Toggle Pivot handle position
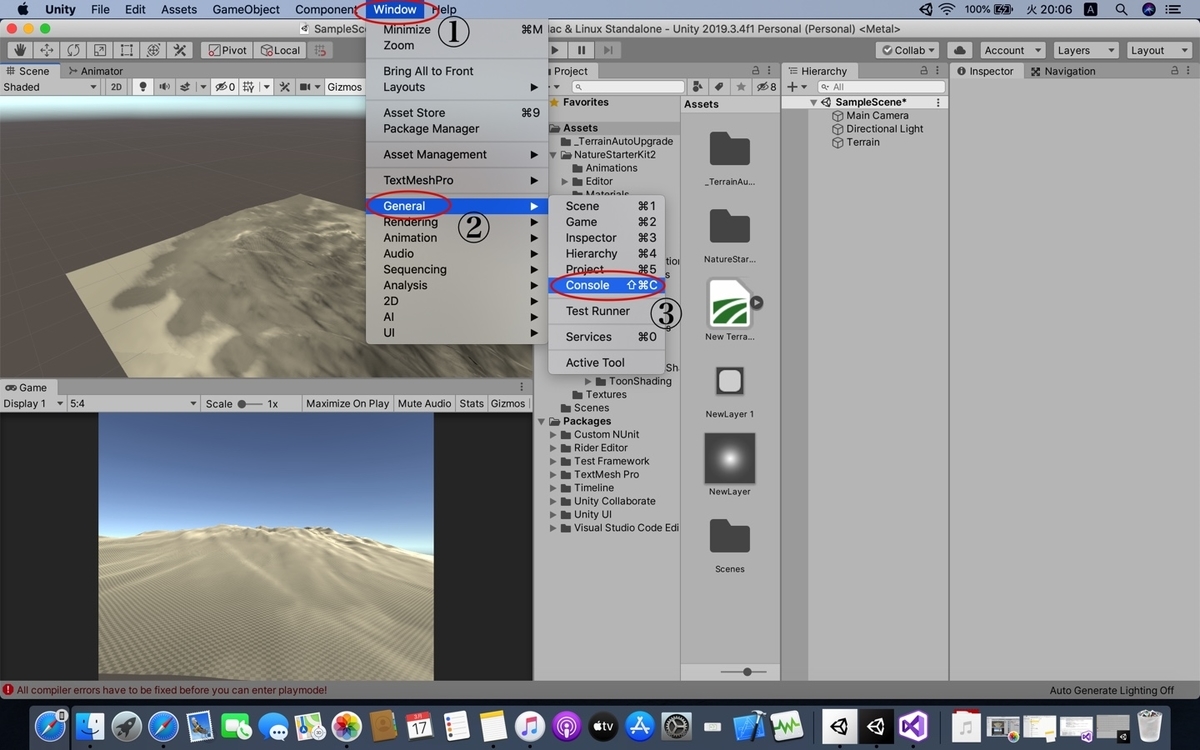 coord(226,50)
